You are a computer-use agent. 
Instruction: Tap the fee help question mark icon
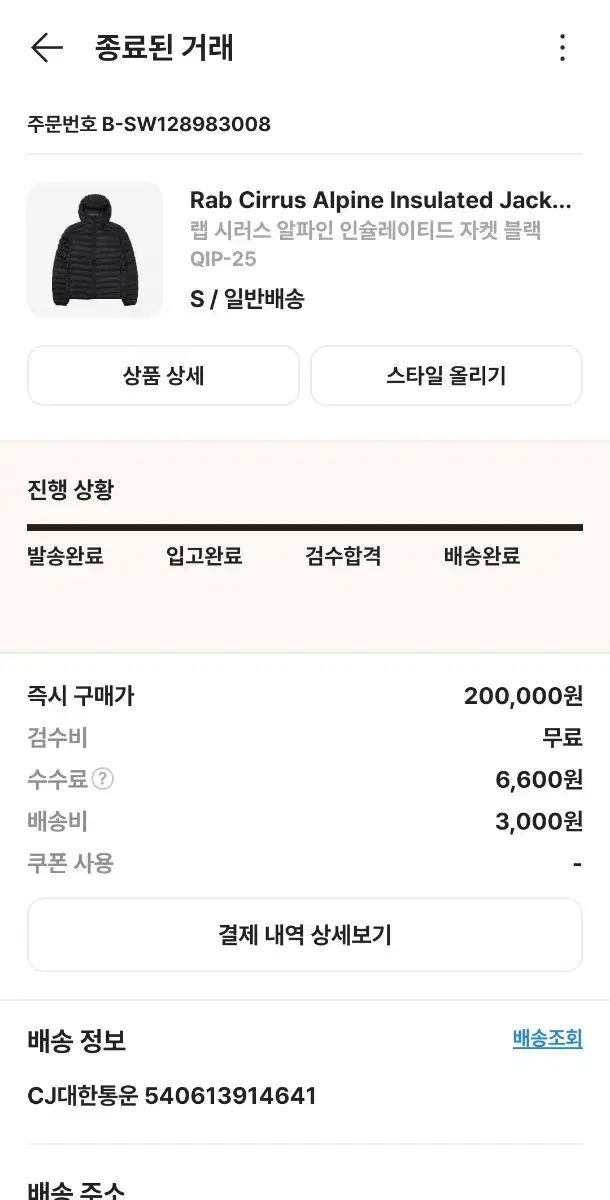click(102, 779)
